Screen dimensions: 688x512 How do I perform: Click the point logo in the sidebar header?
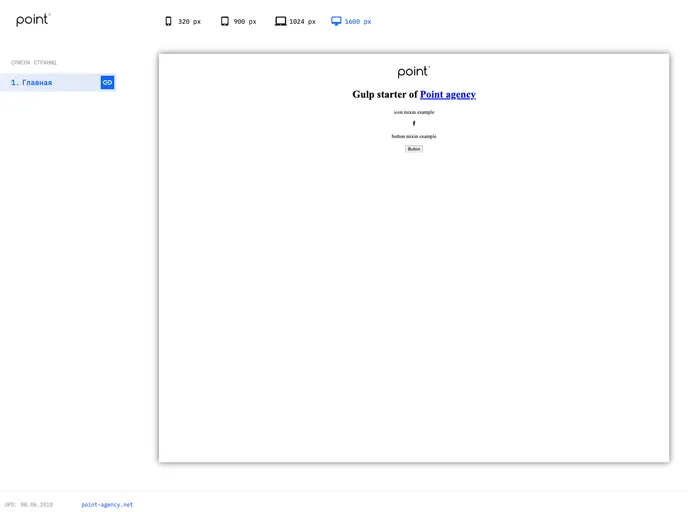[x=33, y=20]
